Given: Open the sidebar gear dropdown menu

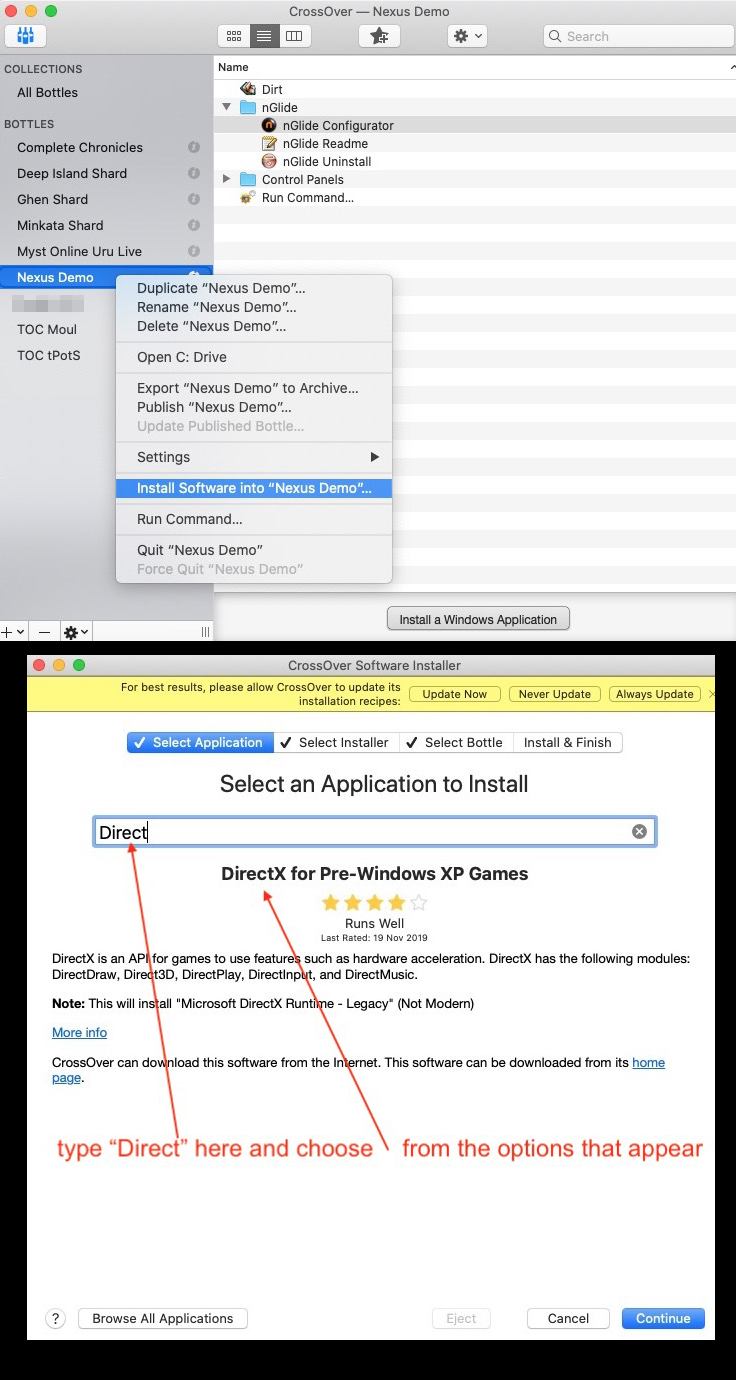Looking at the screenshot, I should coord(76,632).
